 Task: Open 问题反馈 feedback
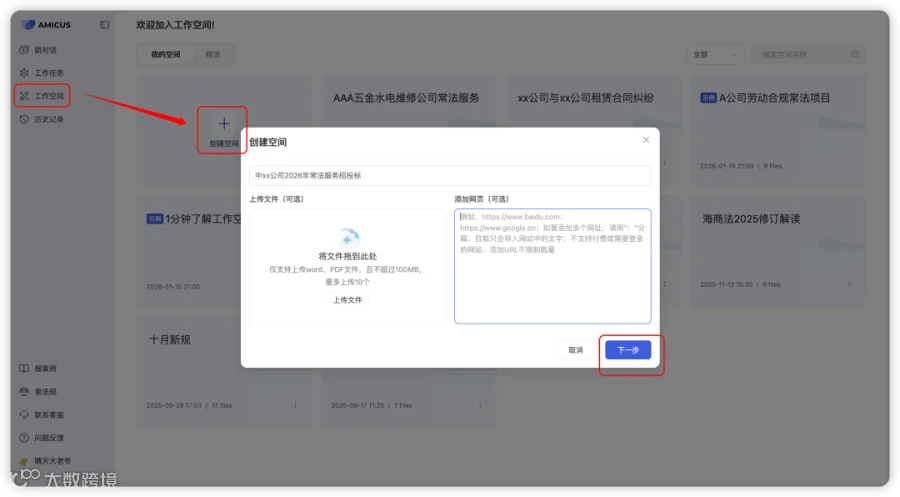[42, 437]
